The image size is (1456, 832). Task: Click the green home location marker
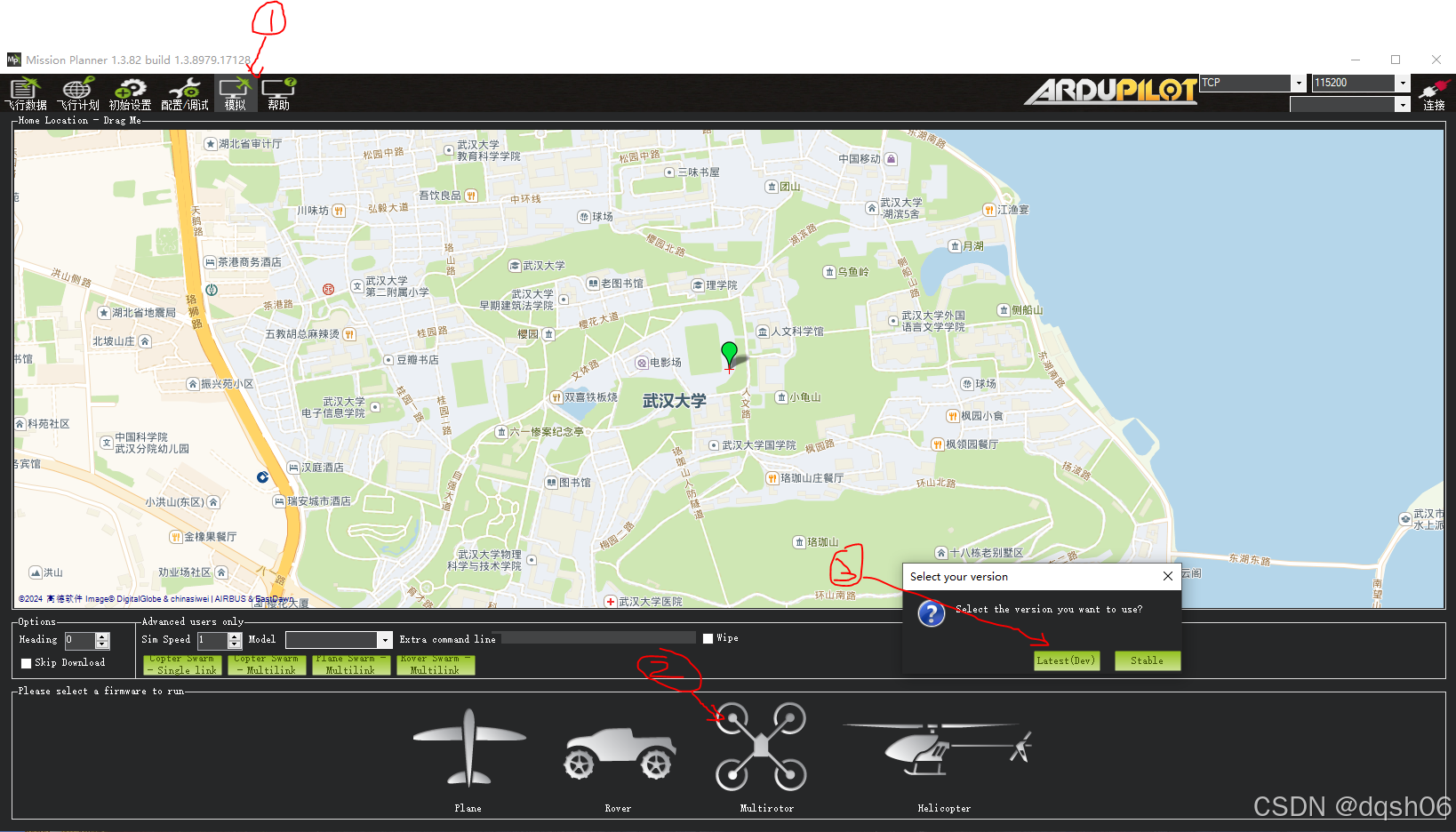tap(729, 355)
